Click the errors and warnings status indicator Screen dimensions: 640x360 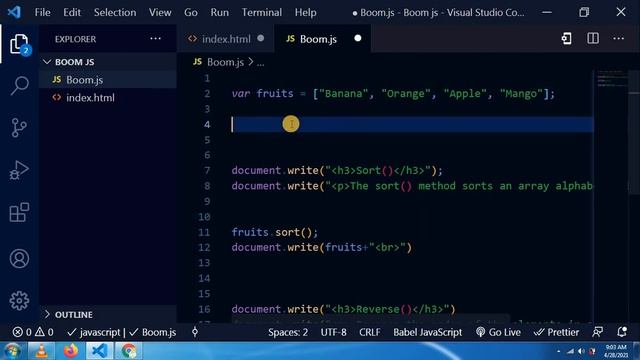coord(33,332)
